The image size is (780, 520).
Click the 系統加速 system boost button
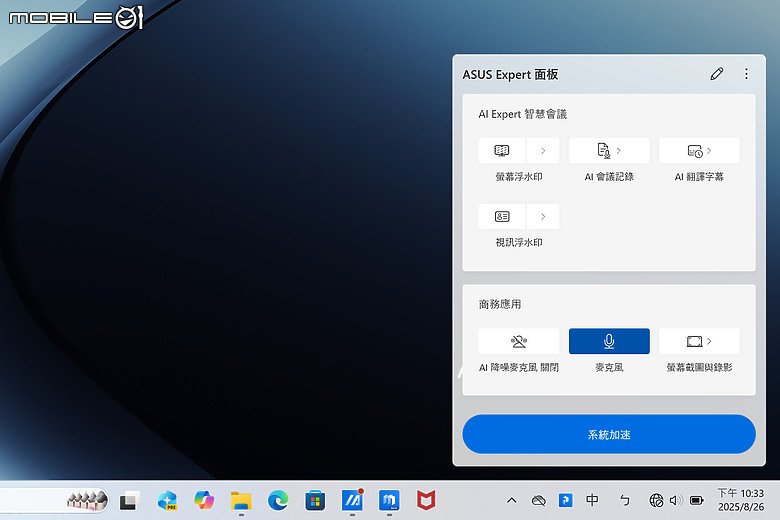point(609,434)
